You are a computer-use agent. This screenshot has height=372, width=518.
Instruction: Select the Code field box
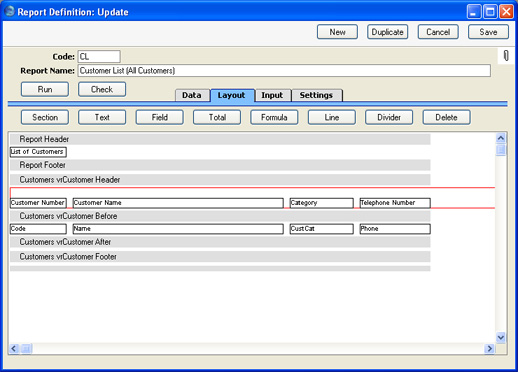(38, 229)
